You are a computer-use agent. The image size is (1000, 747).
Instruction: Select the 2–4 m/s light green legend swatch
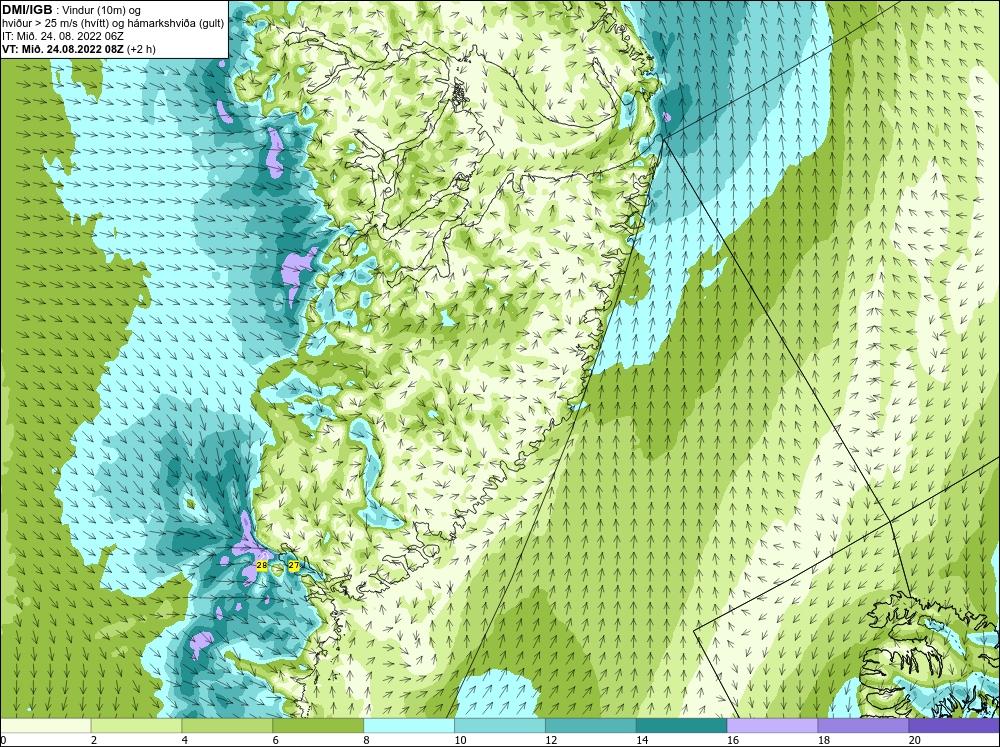[x=136, y=725]
